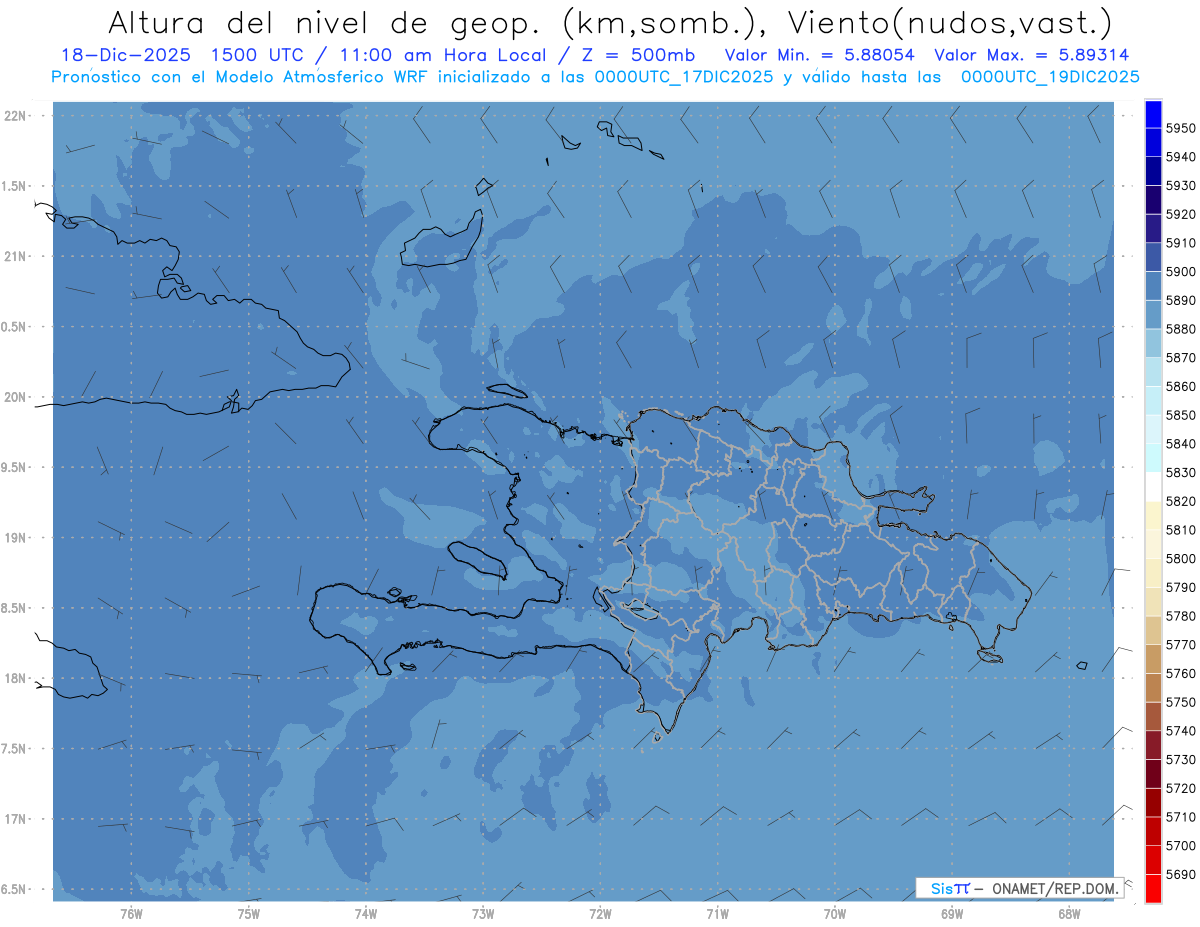
Task: Click the 69W longitude axis label
Action: (x=952, y=913)
